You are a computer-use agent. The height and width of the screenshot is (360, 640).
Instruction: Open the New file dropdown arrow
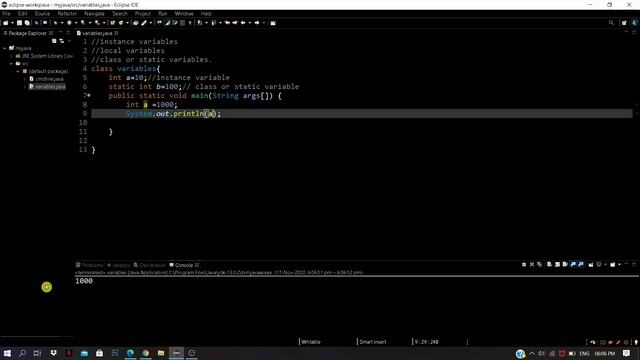point(12,23)
